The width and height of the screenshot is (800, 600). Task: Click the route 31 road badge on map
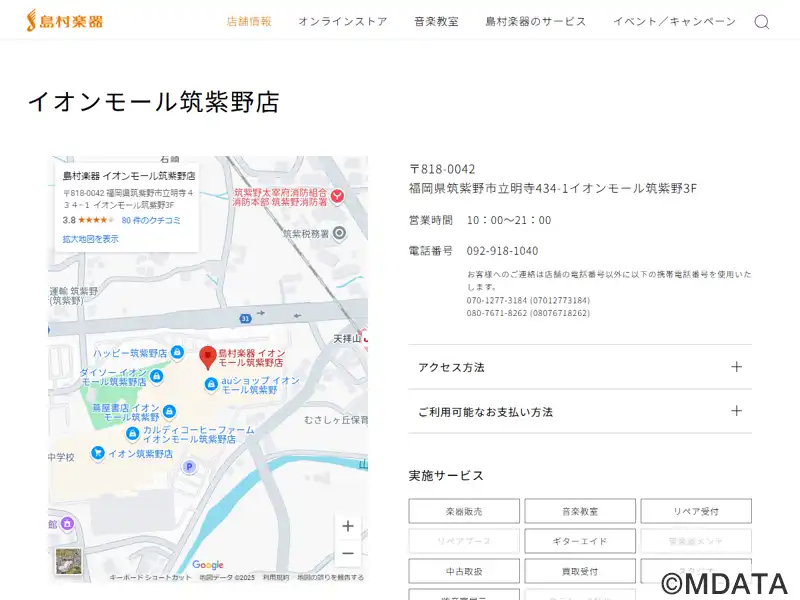click(x=245, y=318)
